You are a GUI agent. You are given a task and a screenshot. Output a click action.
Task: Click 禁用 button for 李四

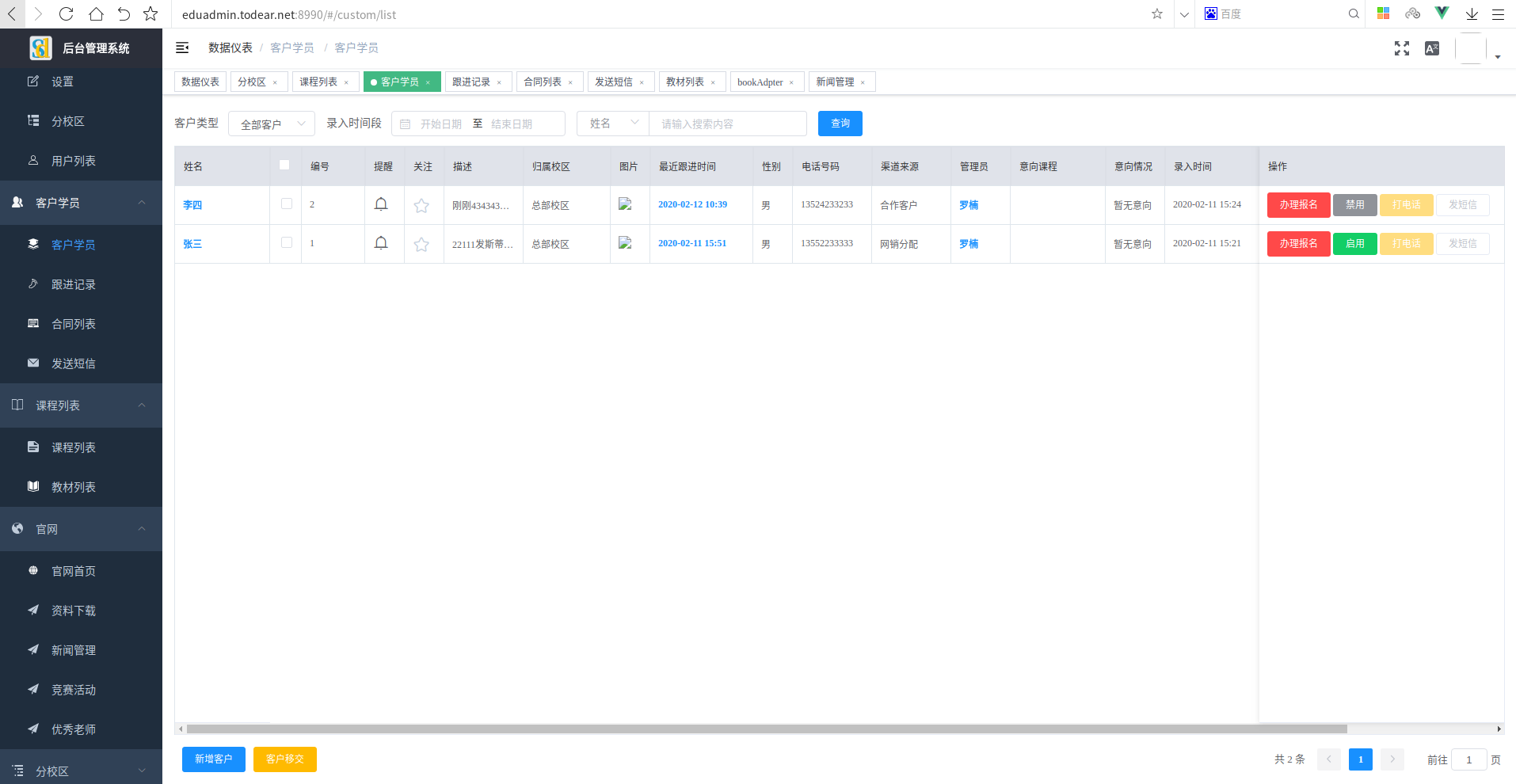1355,204
